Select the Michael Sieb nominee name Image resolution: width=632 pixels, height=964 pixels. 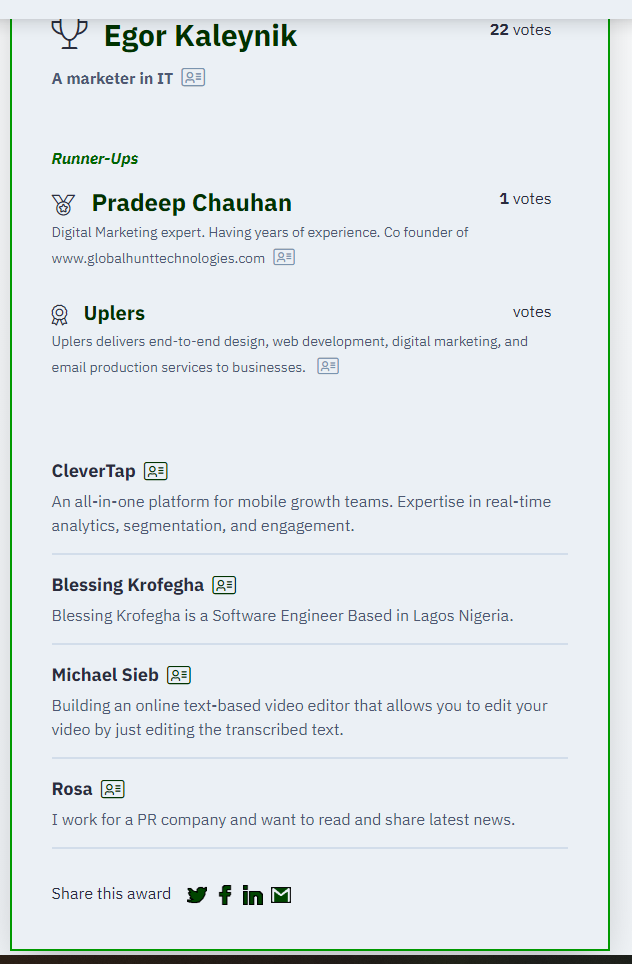105,675
